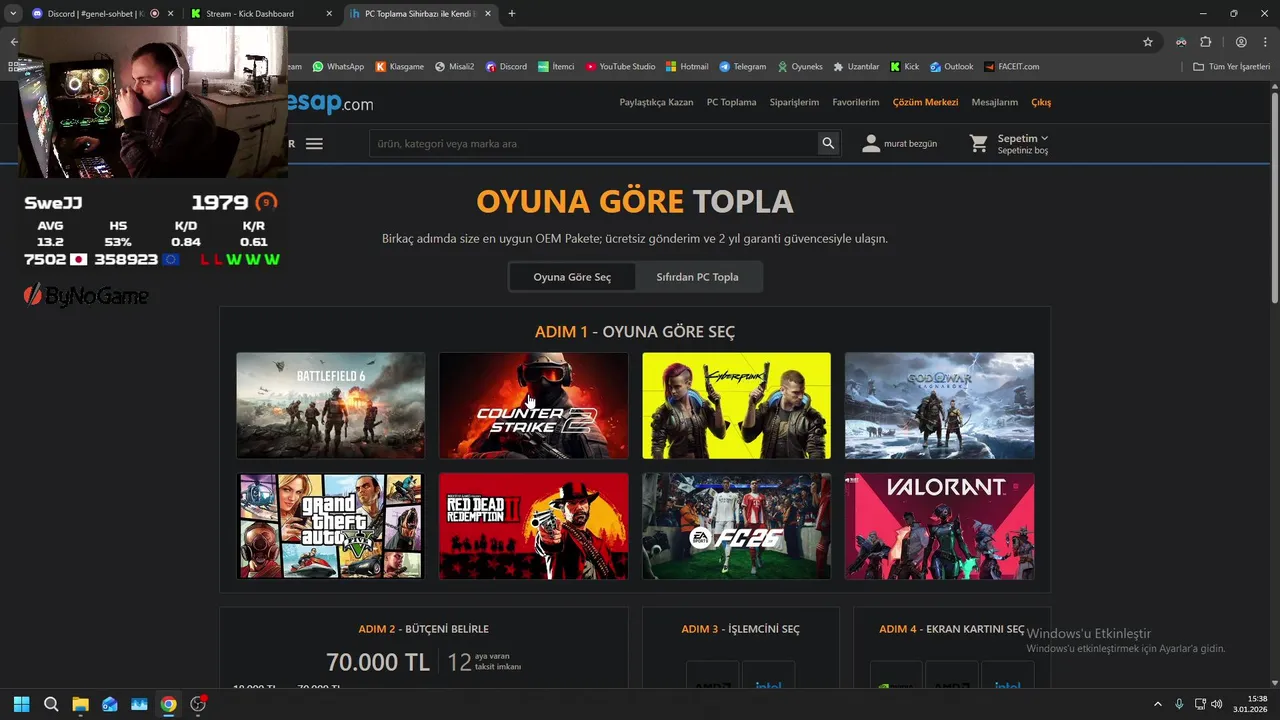1280x720 pixels.
Task: Open Paylaştıkça Kazan nav link
Action: tap(656, 102)
